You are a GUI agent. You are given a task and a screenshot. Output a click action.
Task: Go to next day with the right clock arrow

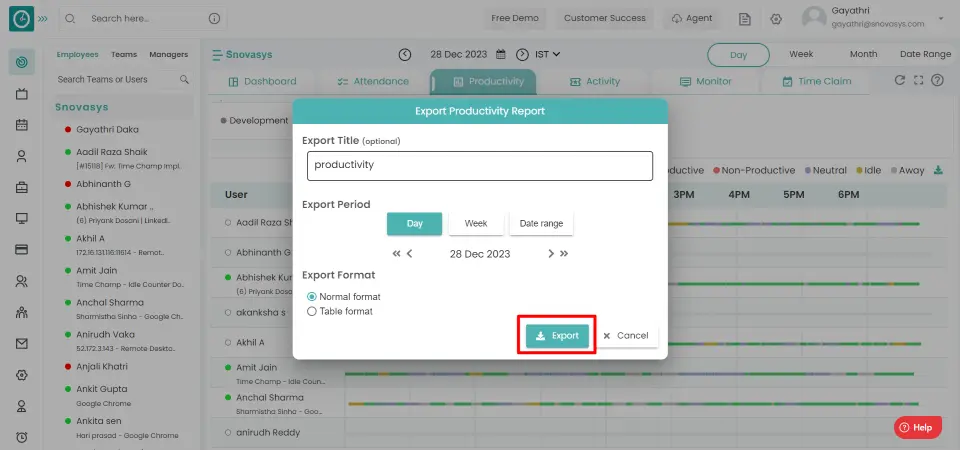522,54
